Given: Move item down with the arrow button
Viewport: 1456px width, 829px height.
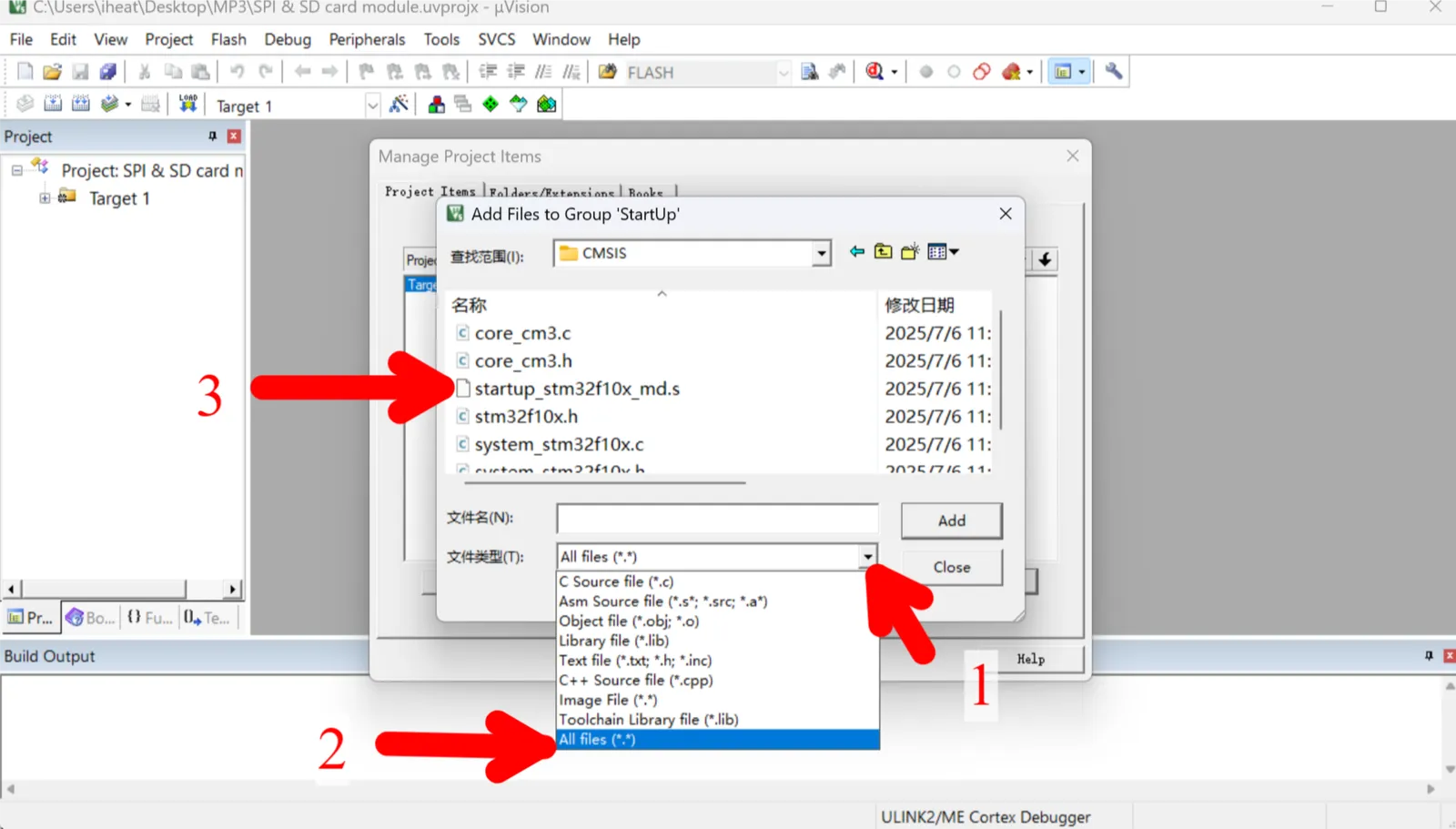Looking at the screenshot, I should 1045,259.
